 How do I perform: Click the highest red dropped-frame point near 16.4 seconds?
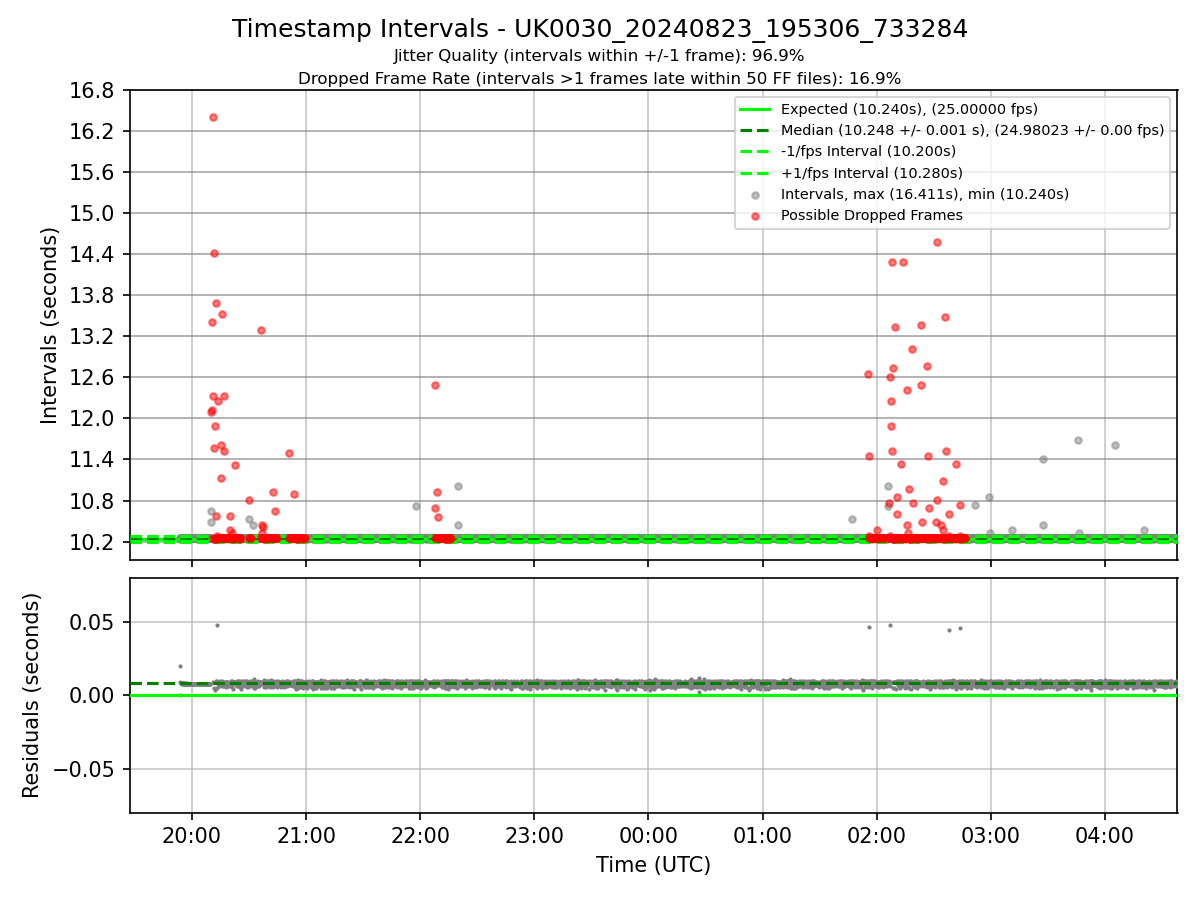pos(213,117)
